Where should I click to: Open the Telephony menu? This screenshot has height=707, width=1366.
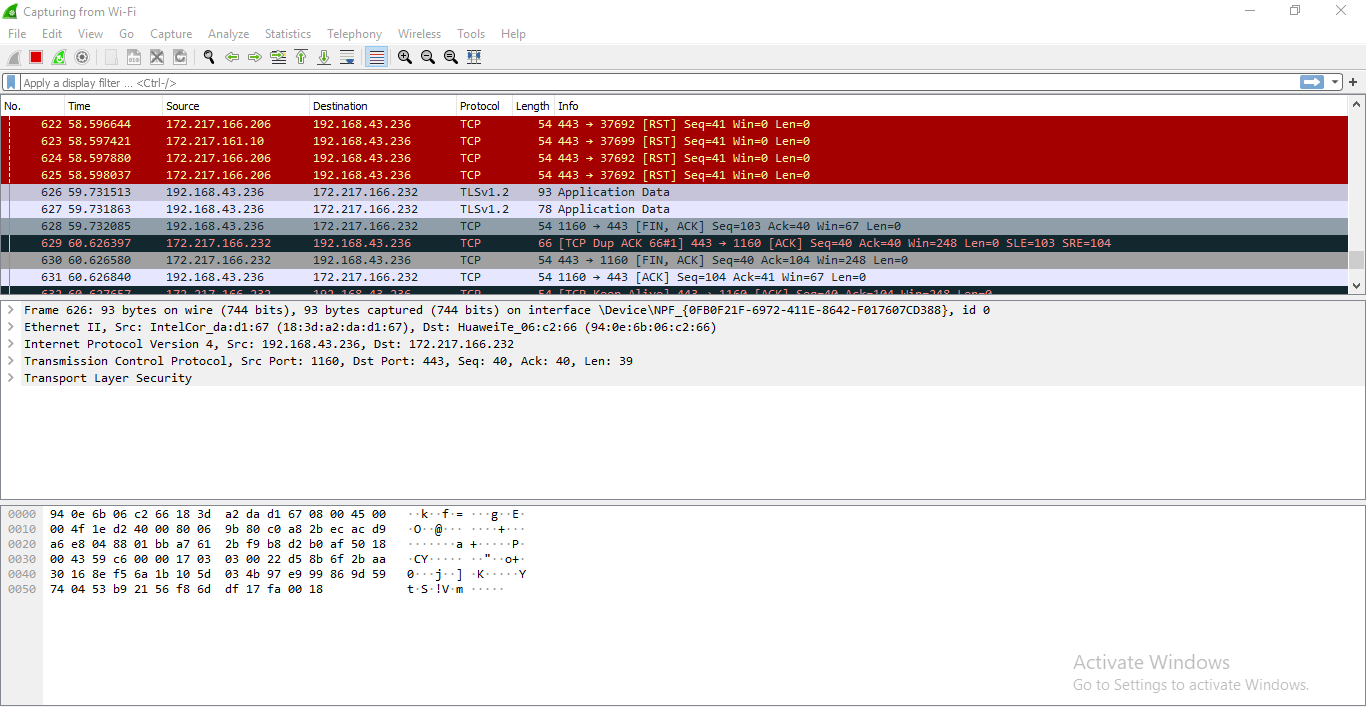coord(354,33)
